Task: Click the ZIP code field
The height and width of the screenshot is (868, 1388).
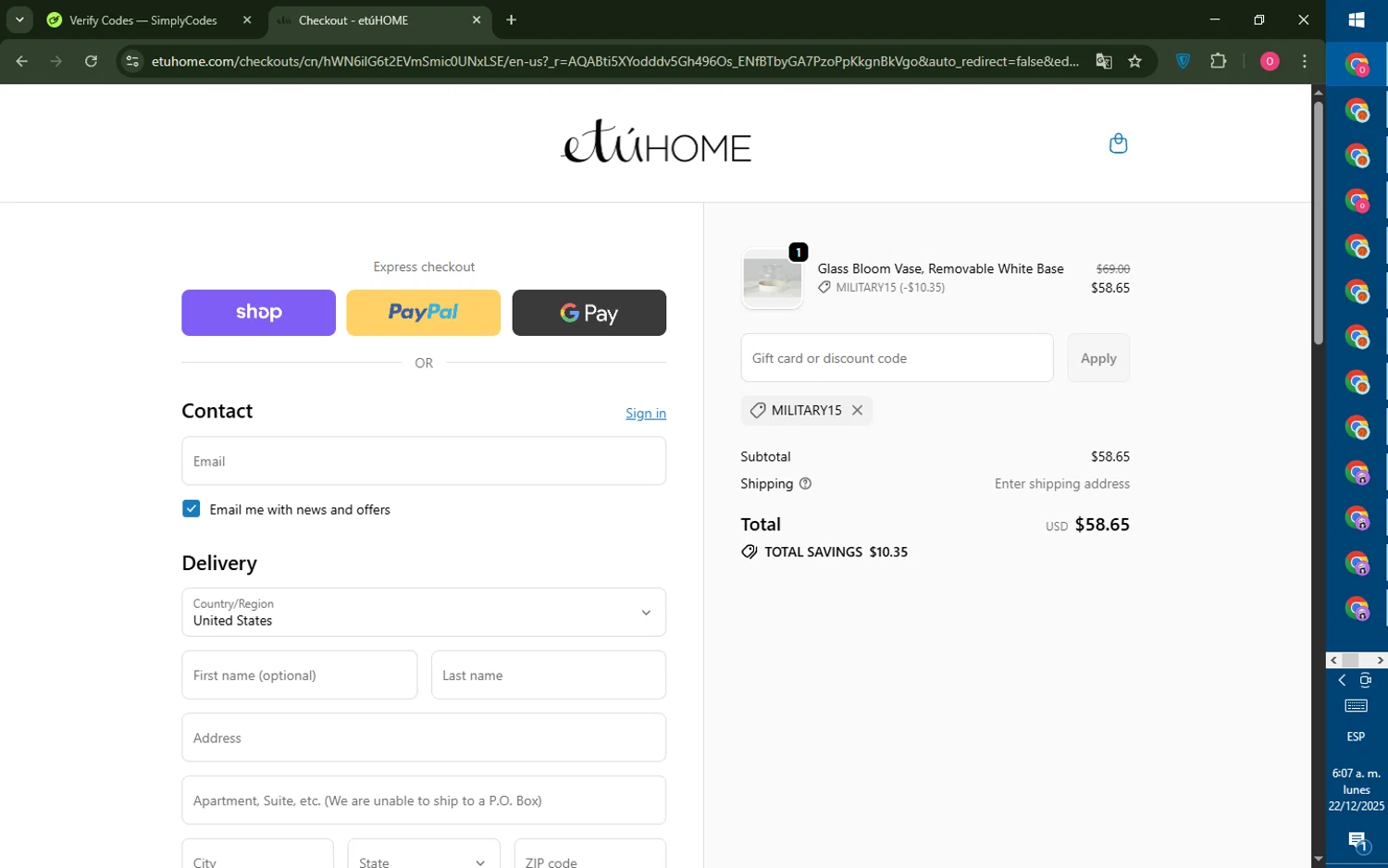Action: coord(589,854)
